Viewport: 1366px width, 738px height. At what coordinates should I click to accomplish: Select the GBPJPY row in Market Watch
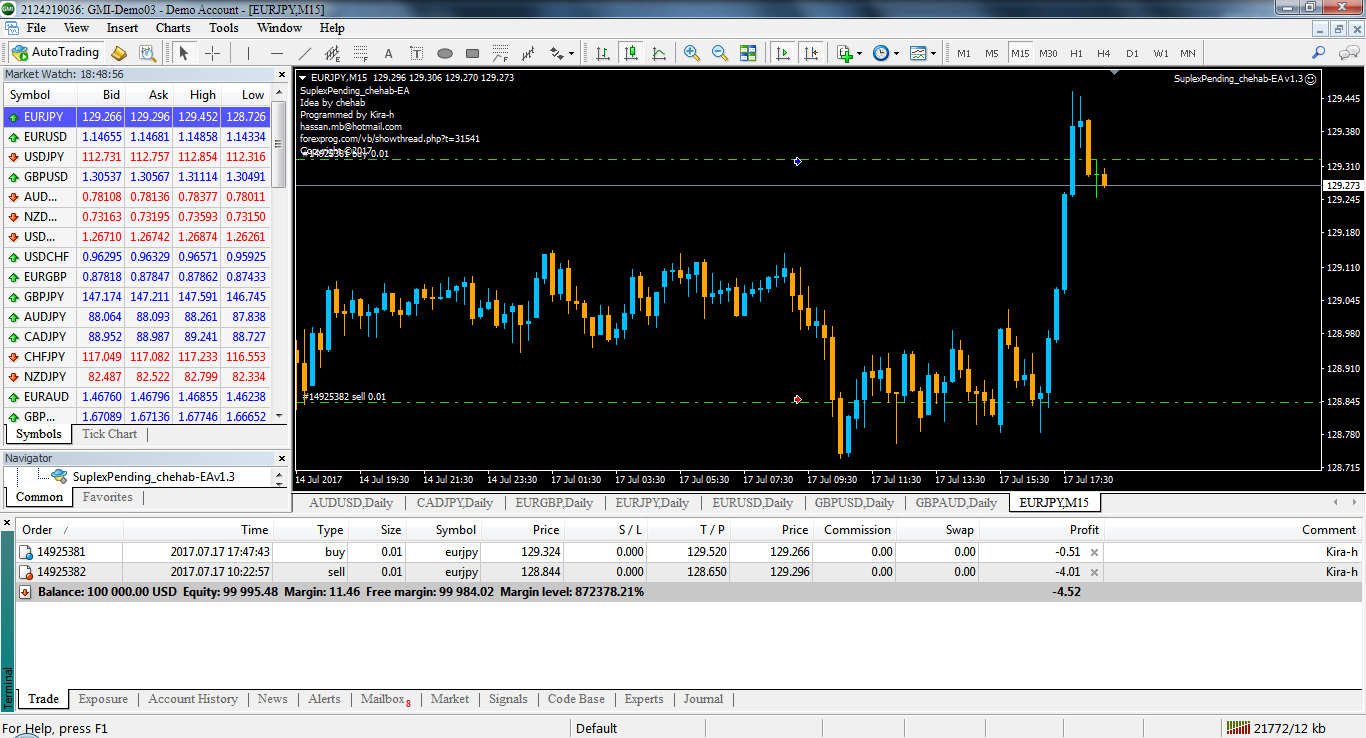click(x=45, y=297)
